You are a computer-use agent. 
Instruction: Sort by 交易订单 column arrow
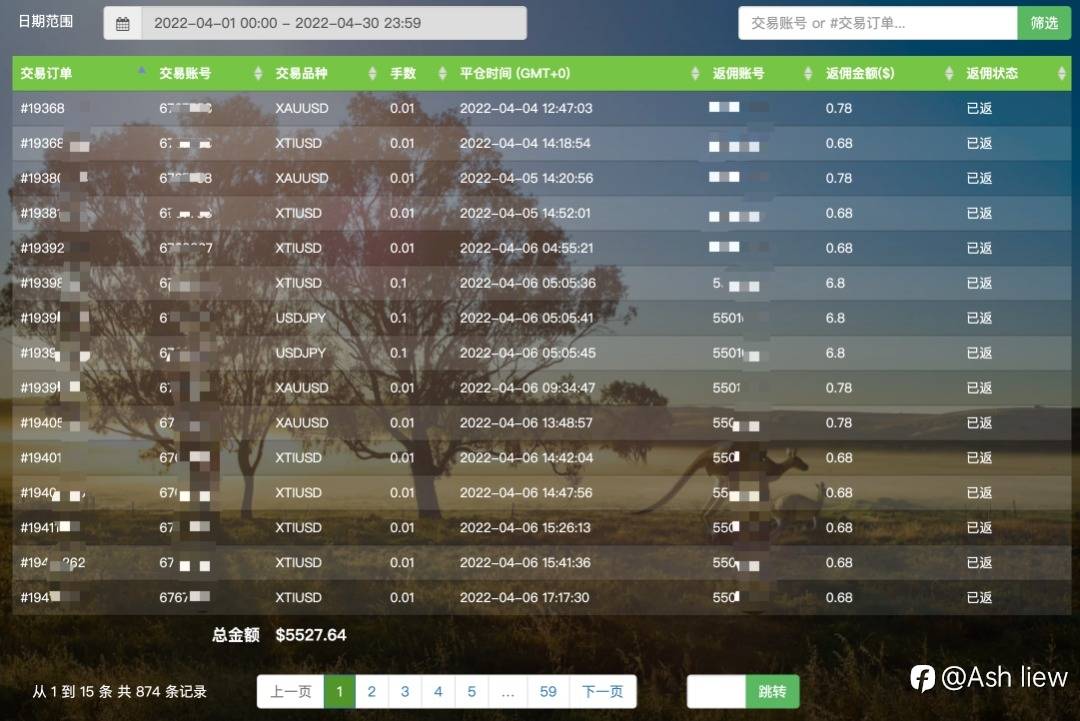click(141, 71)
